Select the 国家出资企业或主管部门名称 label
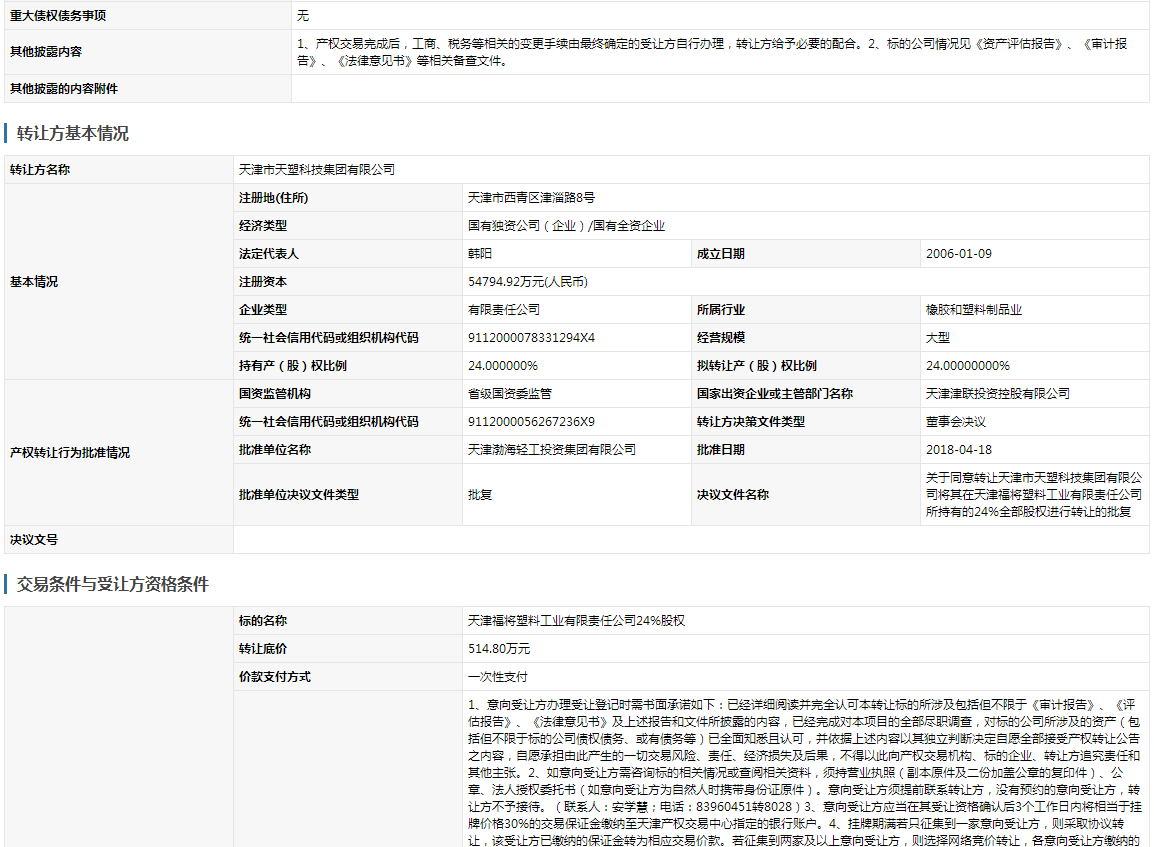The image size is (1154, 847). click(x=774, y=393)
